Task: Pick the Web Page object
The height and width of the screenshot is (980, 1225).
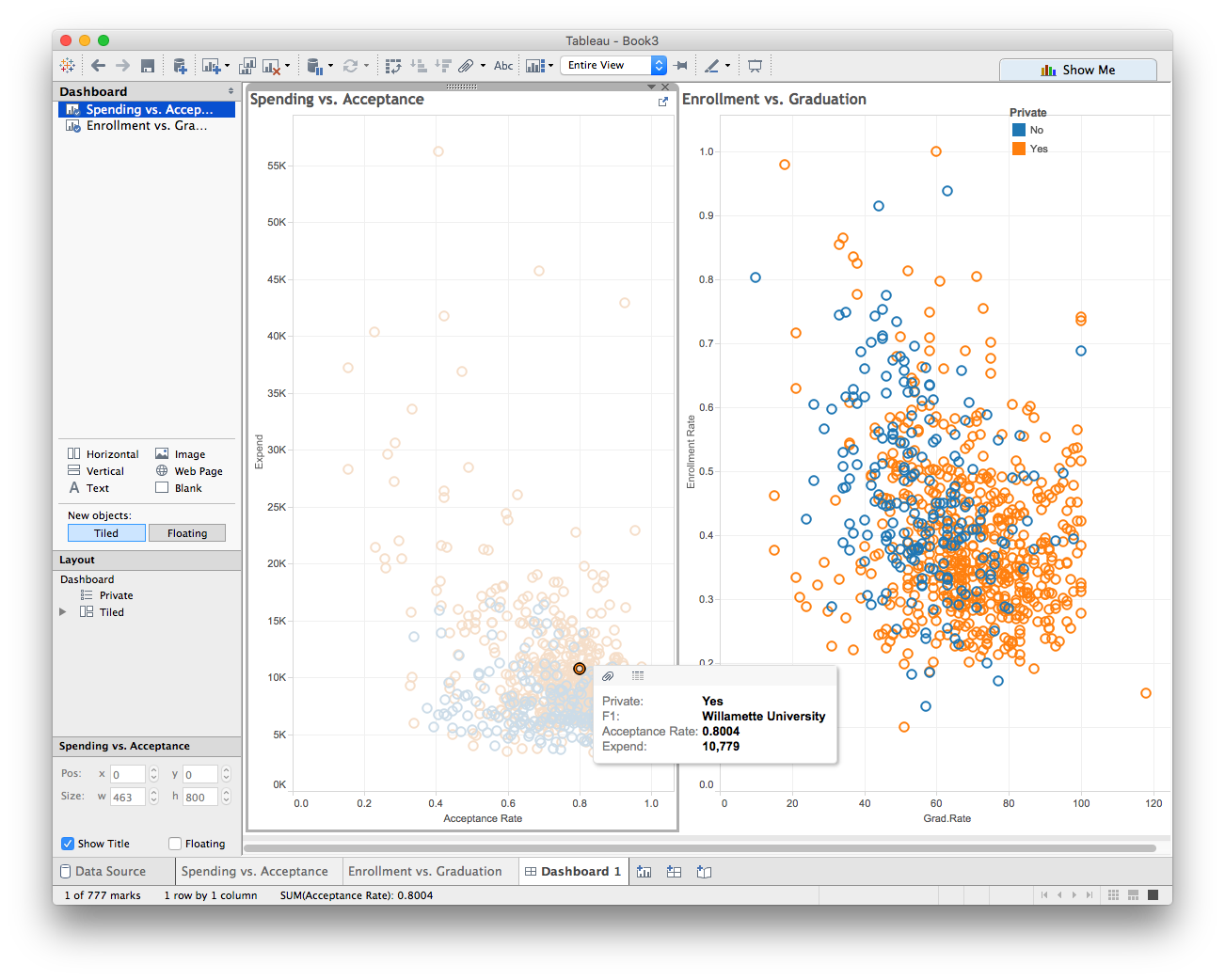Action: [x=189, y=471]
